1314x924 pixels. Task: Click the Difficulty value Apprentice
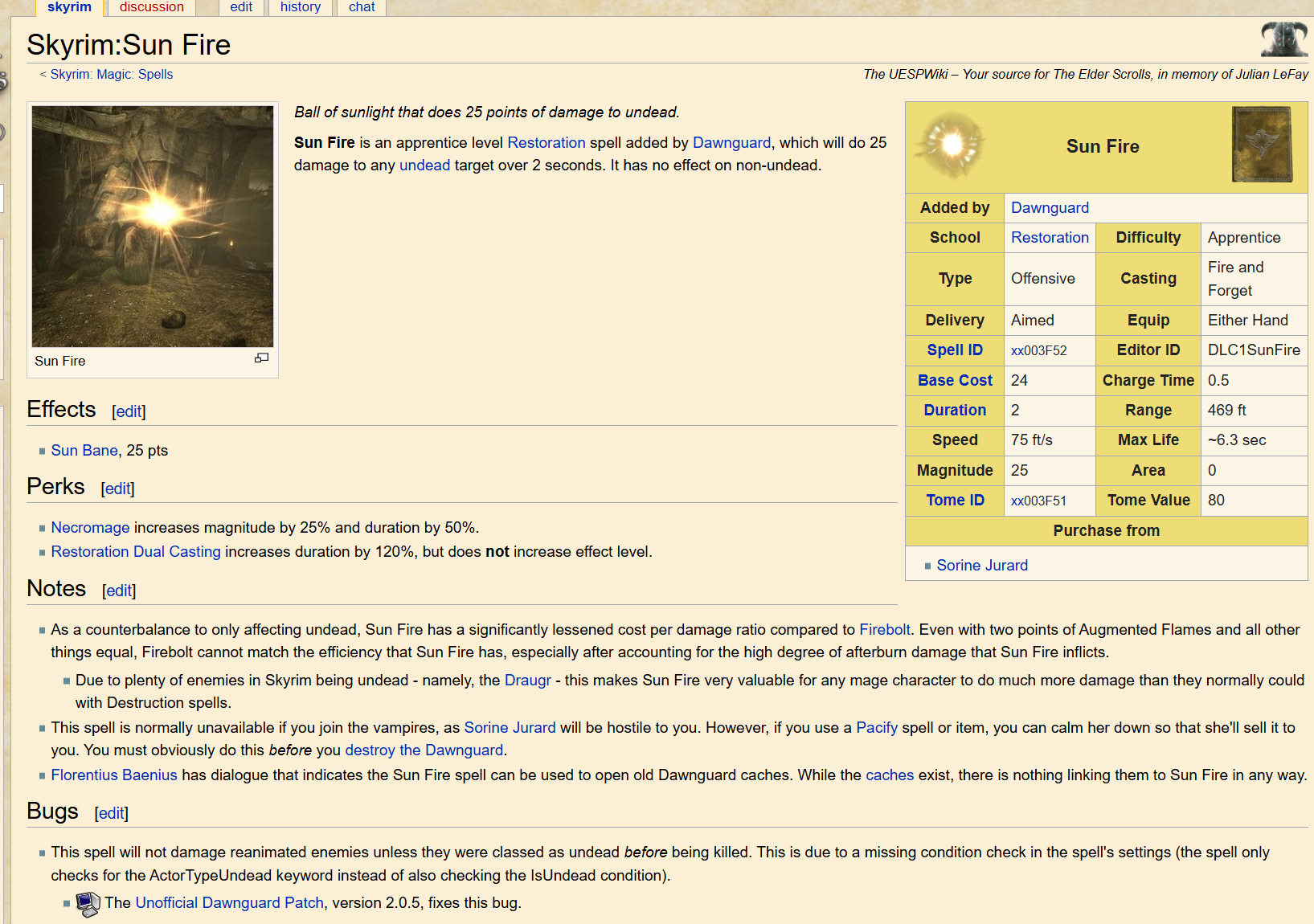(x=1244, y=238)
